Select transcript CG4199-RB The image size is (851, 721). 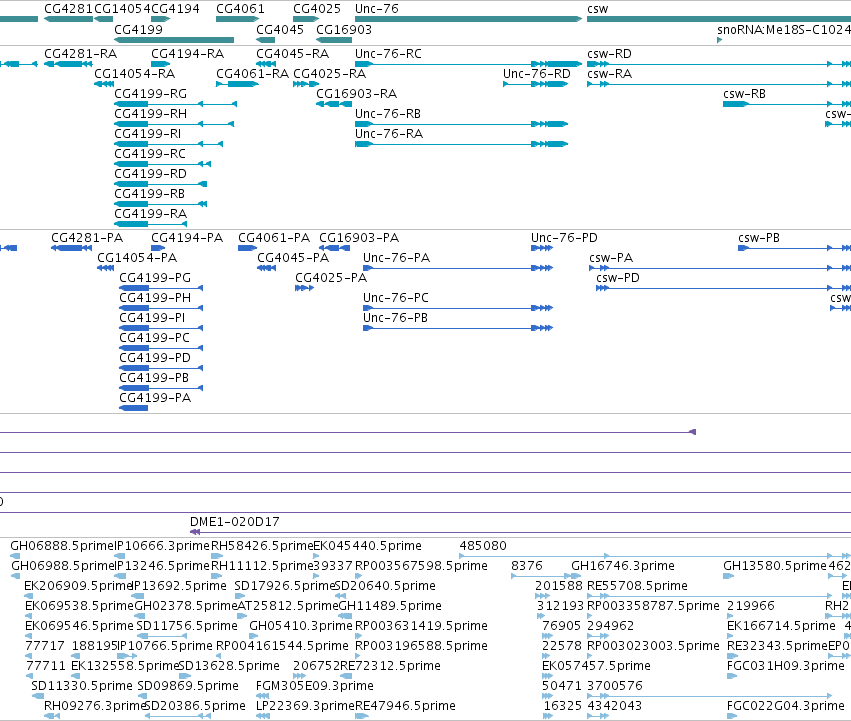(x=149, y=194)
